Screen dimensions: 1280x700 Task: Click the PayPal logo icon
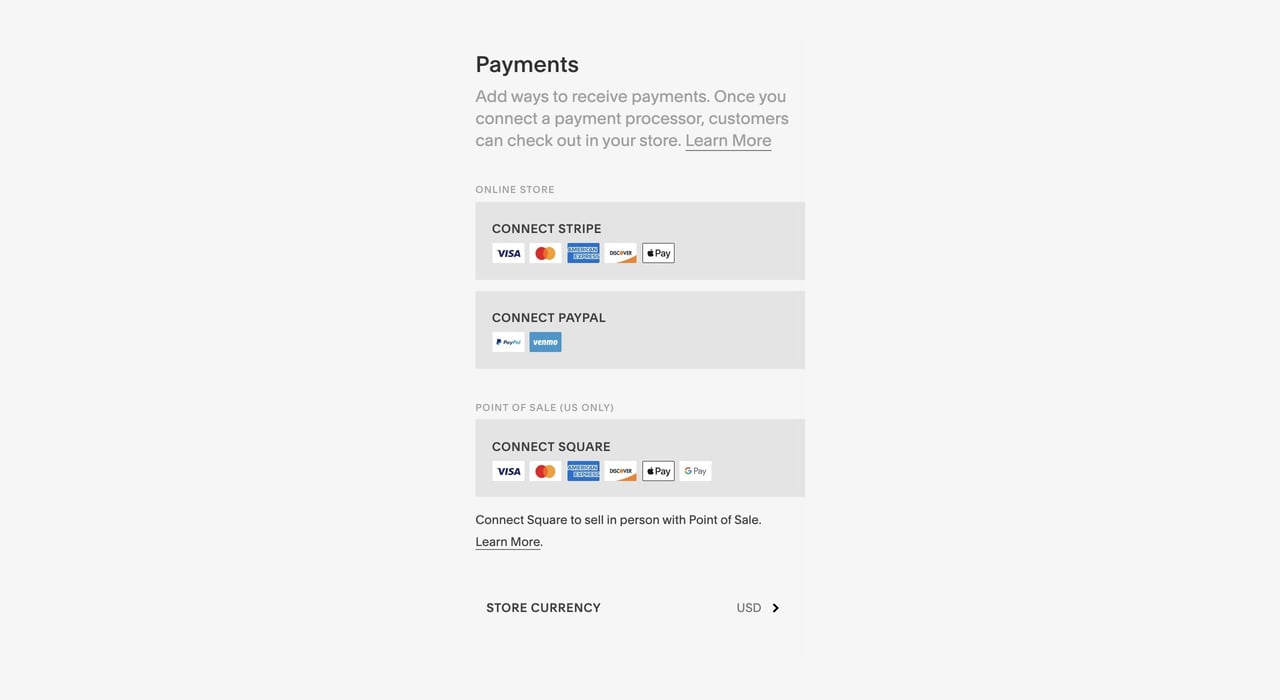[x=508, y=341]
